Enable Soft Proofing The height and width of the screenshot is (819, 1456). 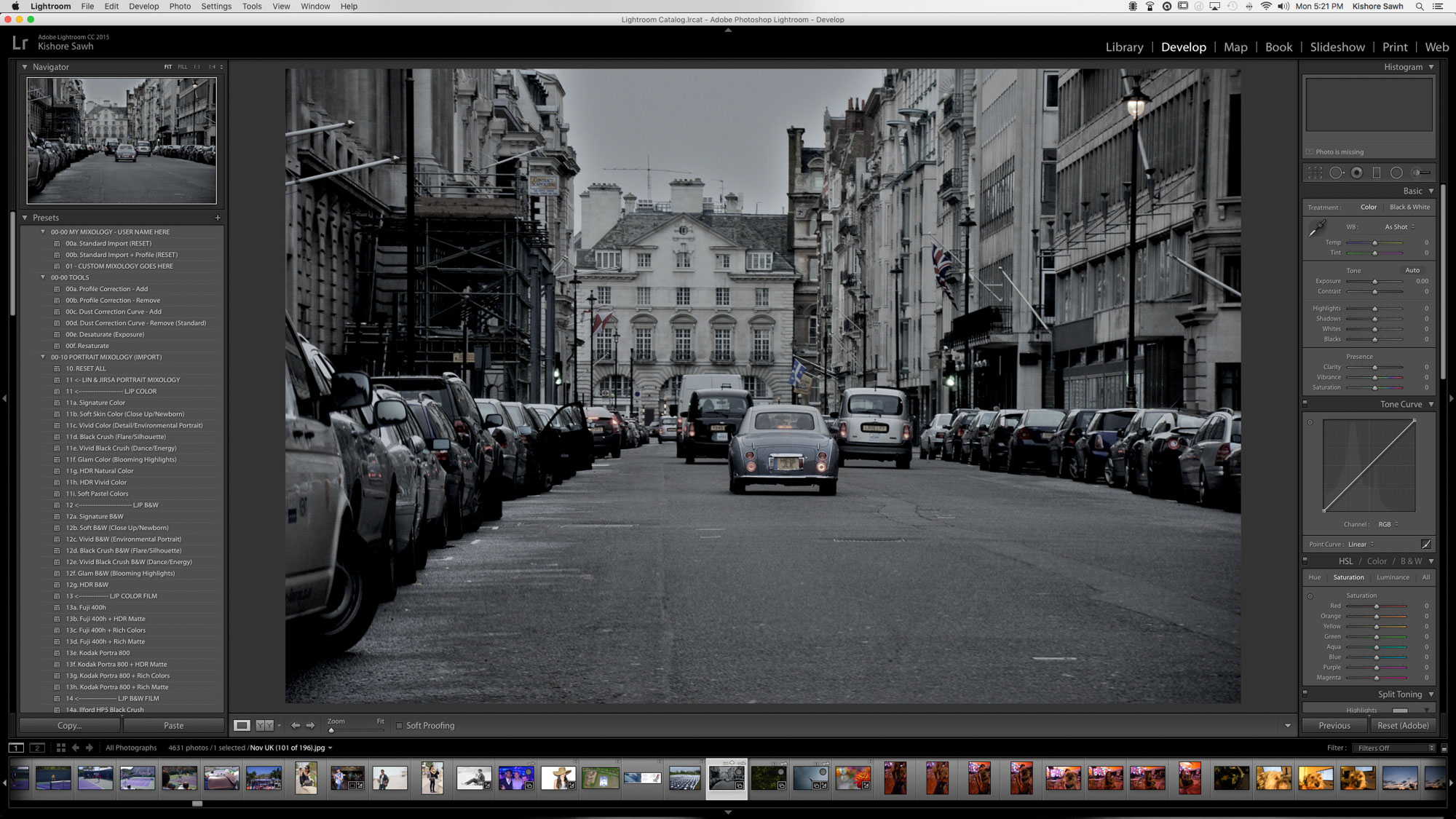pyautogui.click(x=400, y=725)
